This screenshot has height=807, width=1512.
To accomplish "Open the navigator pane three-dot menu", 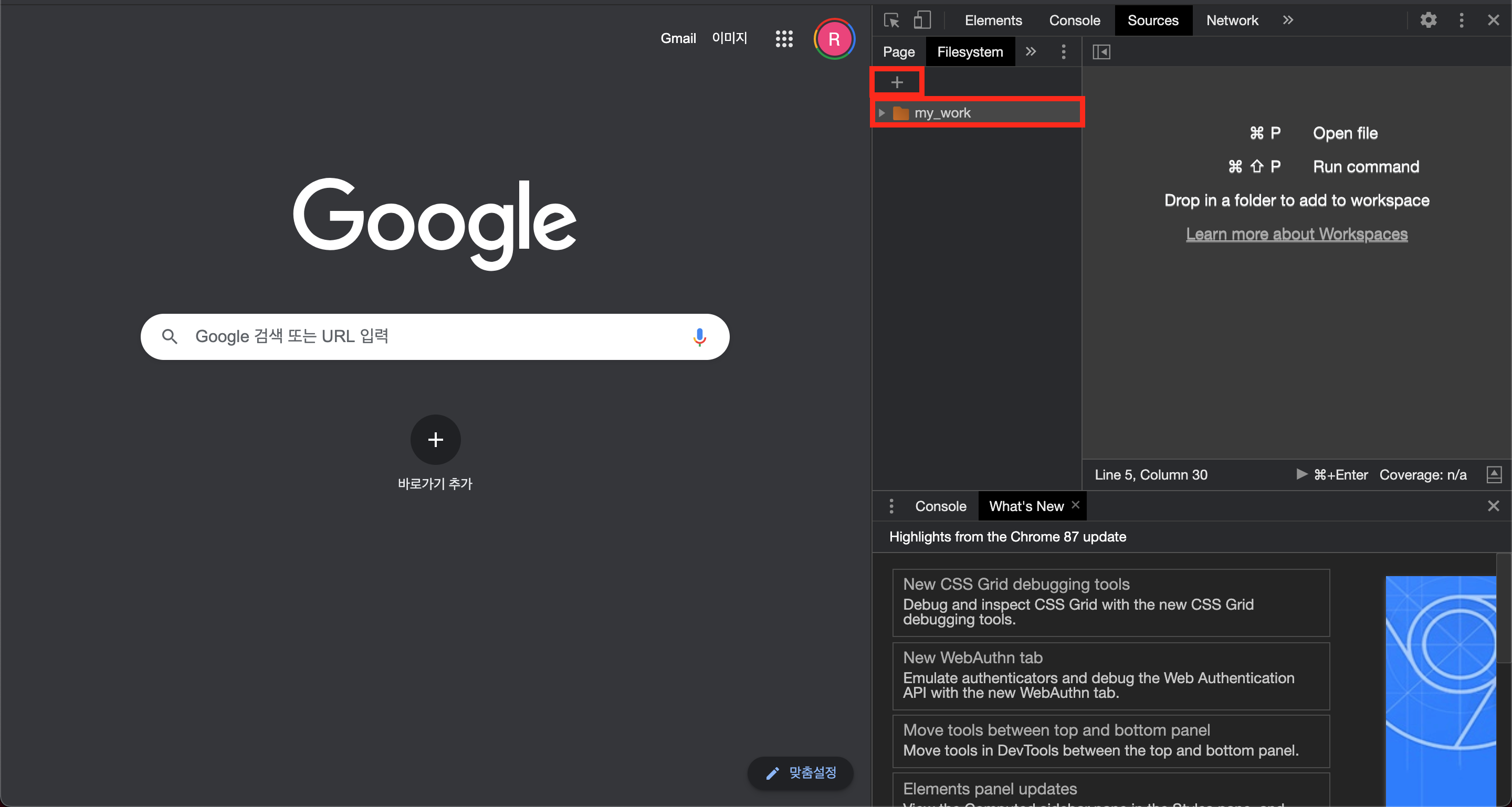I will pyautogui.click(x=1063, y=52).
